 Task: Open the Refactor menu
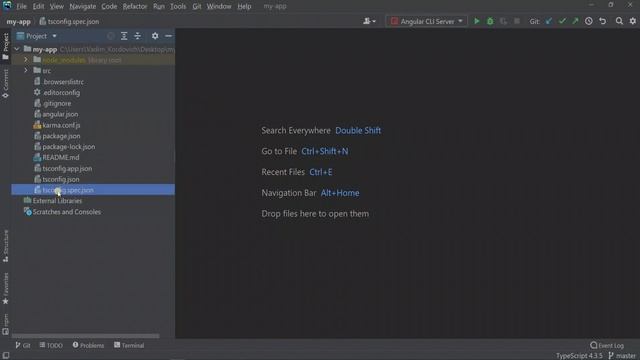click(135, 7)
